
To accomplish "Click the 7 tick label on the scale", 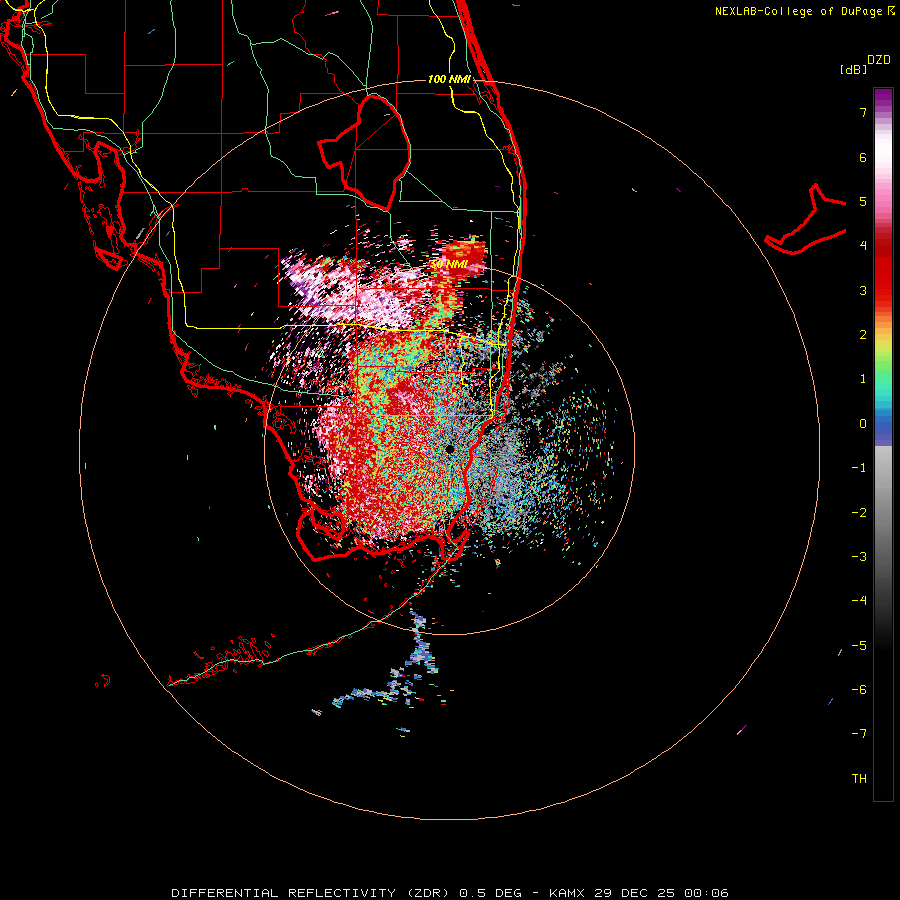I will pos(863,112).
